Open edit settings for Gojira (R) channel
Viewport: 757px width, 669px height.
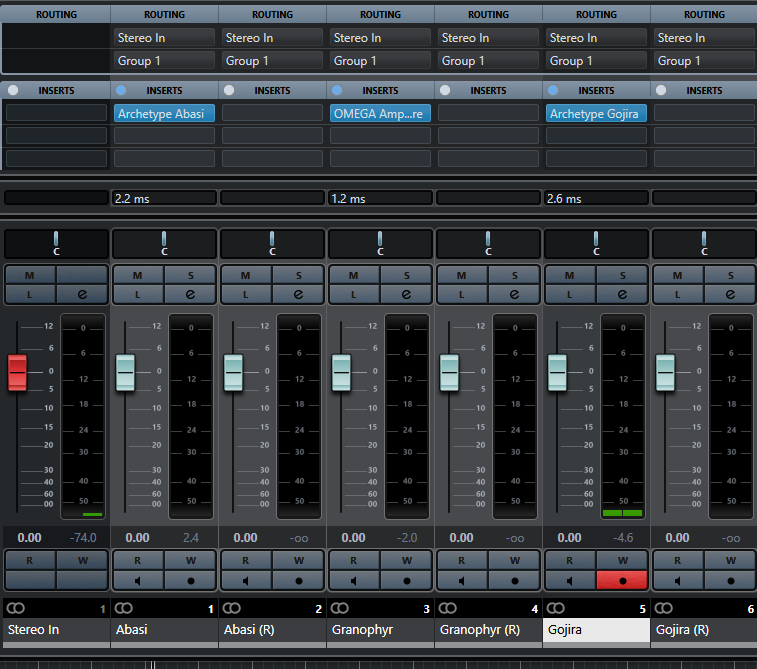click(730, 294)
